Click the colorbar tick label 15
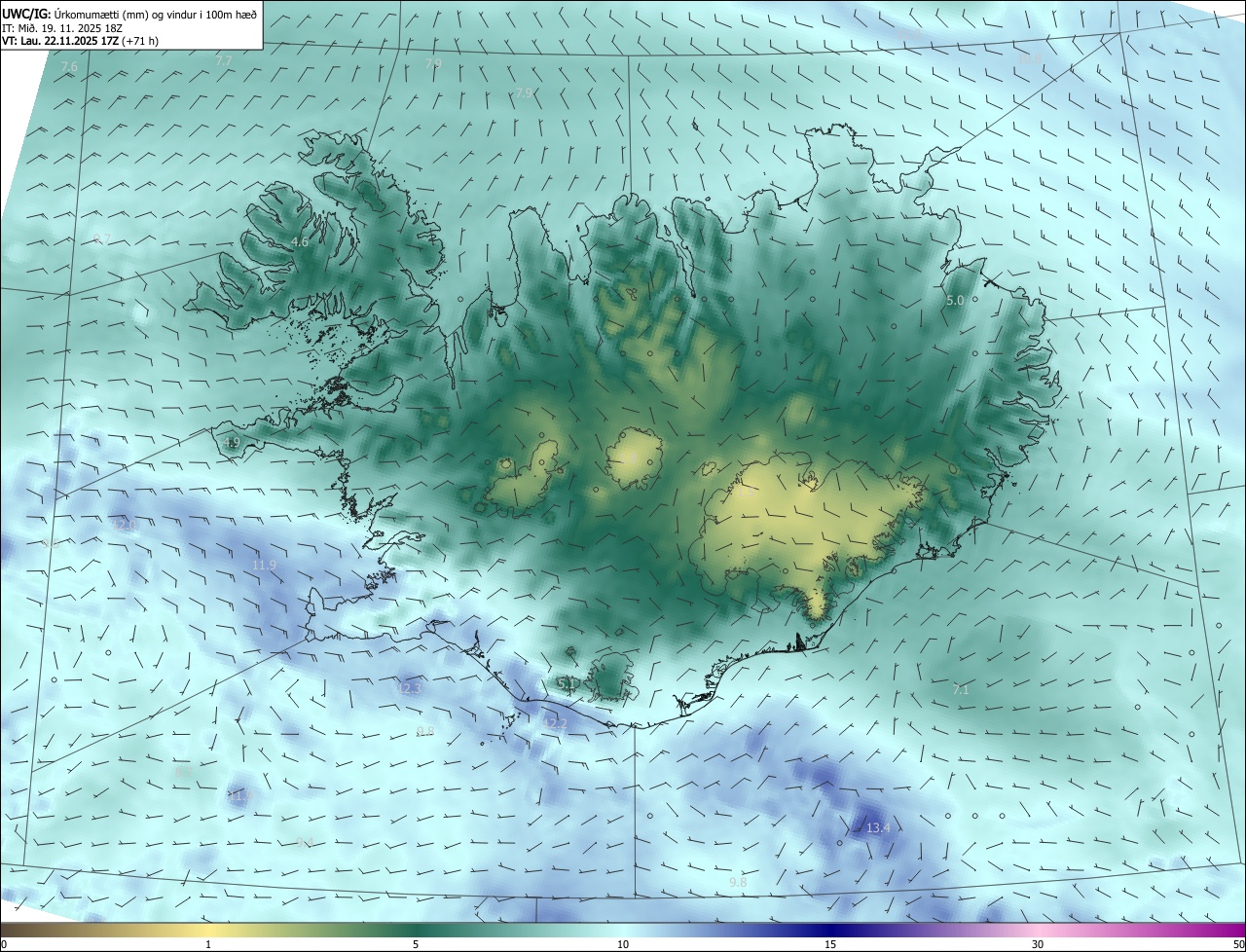The height and width of the screenshot is (952, 1246). click(830, 944)
